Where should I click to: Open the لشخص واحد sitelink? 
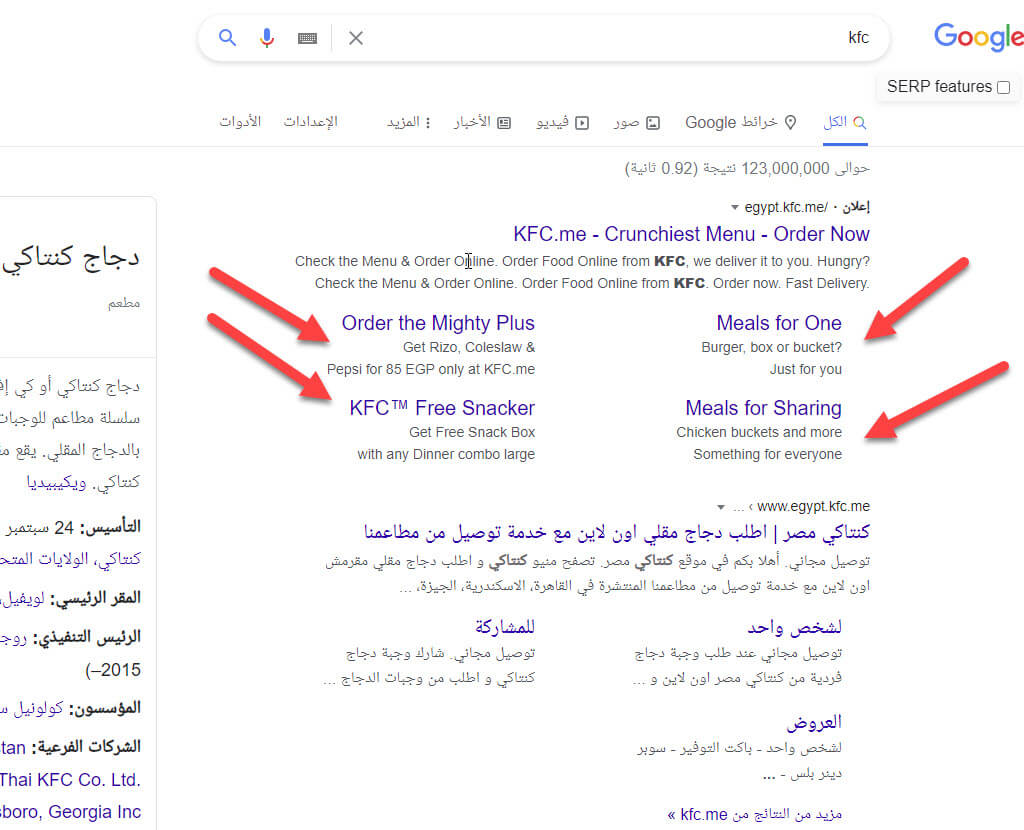pos(794,628)
